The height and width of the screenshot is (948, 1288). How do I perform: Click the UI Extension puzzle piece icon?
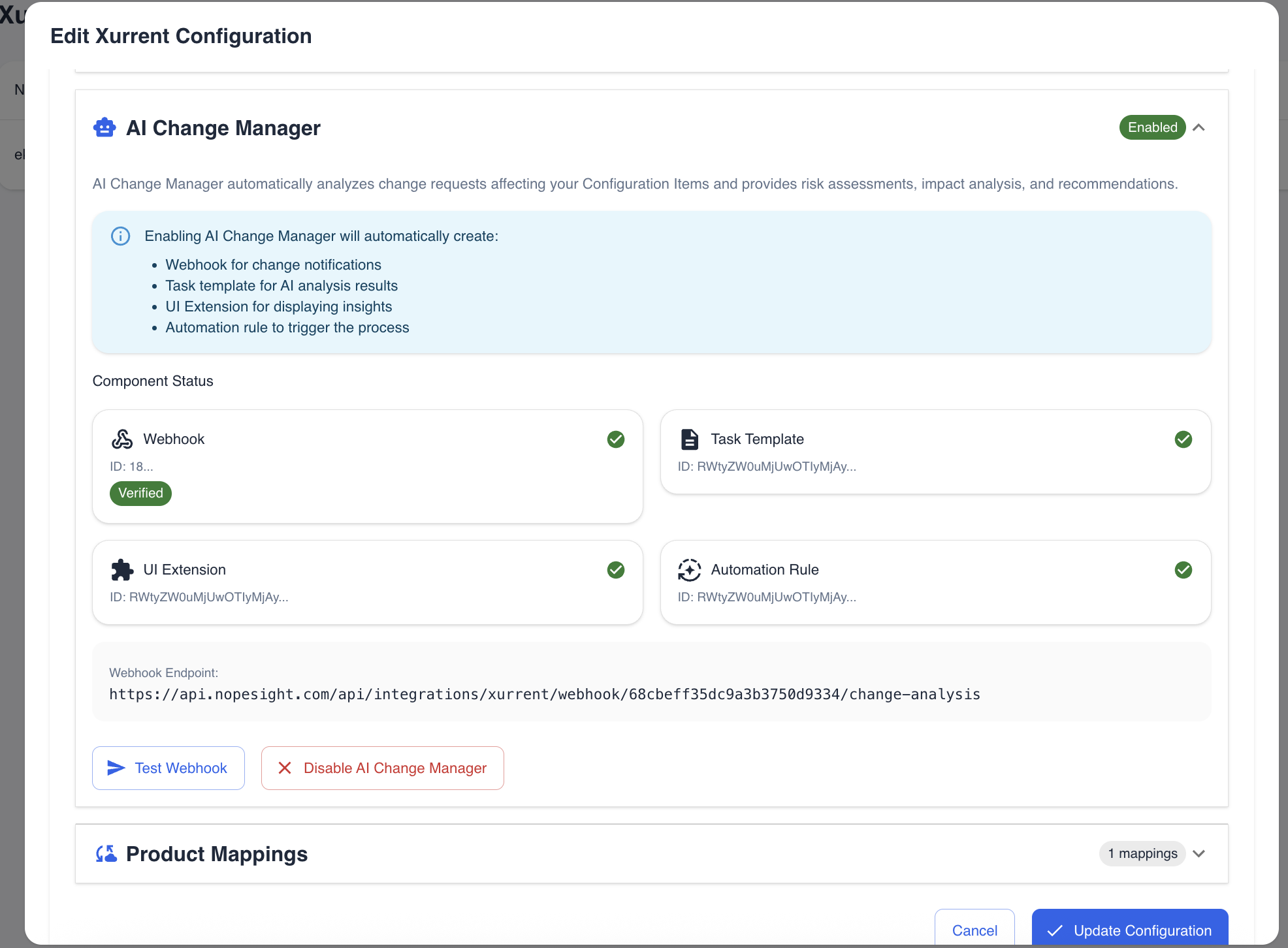click(121, 569)
